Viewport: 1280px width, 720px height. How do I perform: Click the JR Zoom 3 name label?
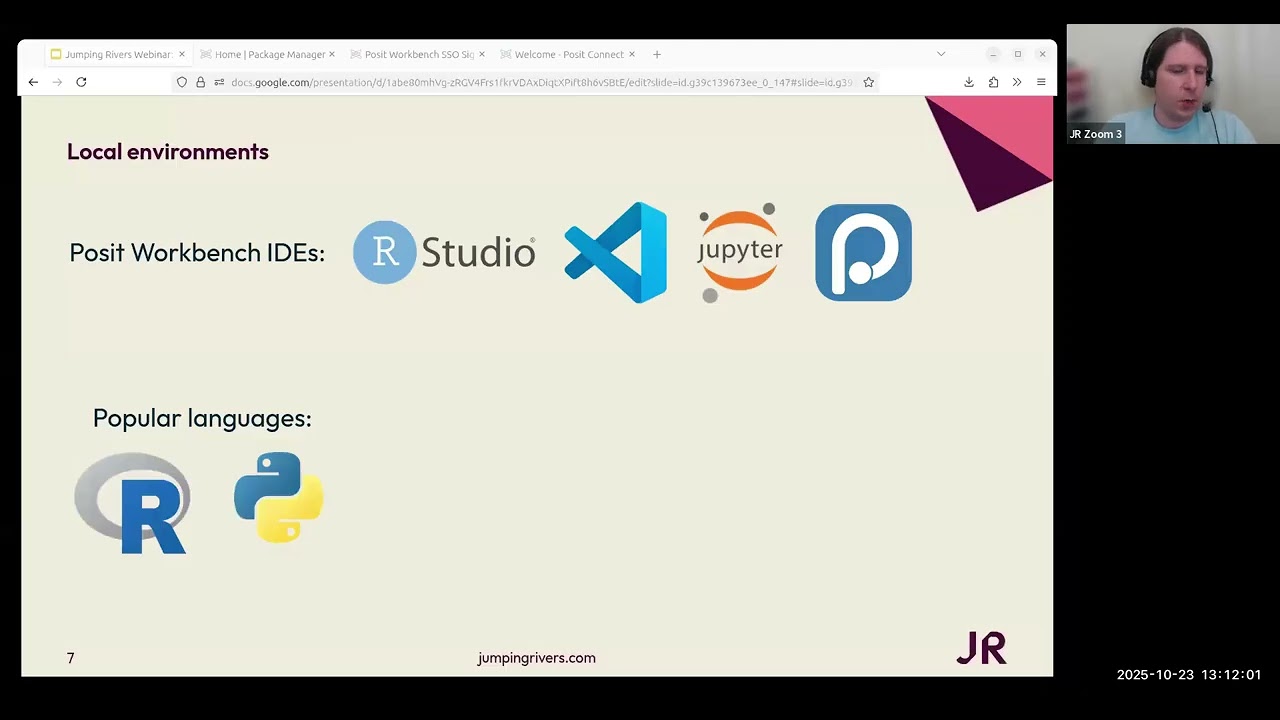[1096, 134]
